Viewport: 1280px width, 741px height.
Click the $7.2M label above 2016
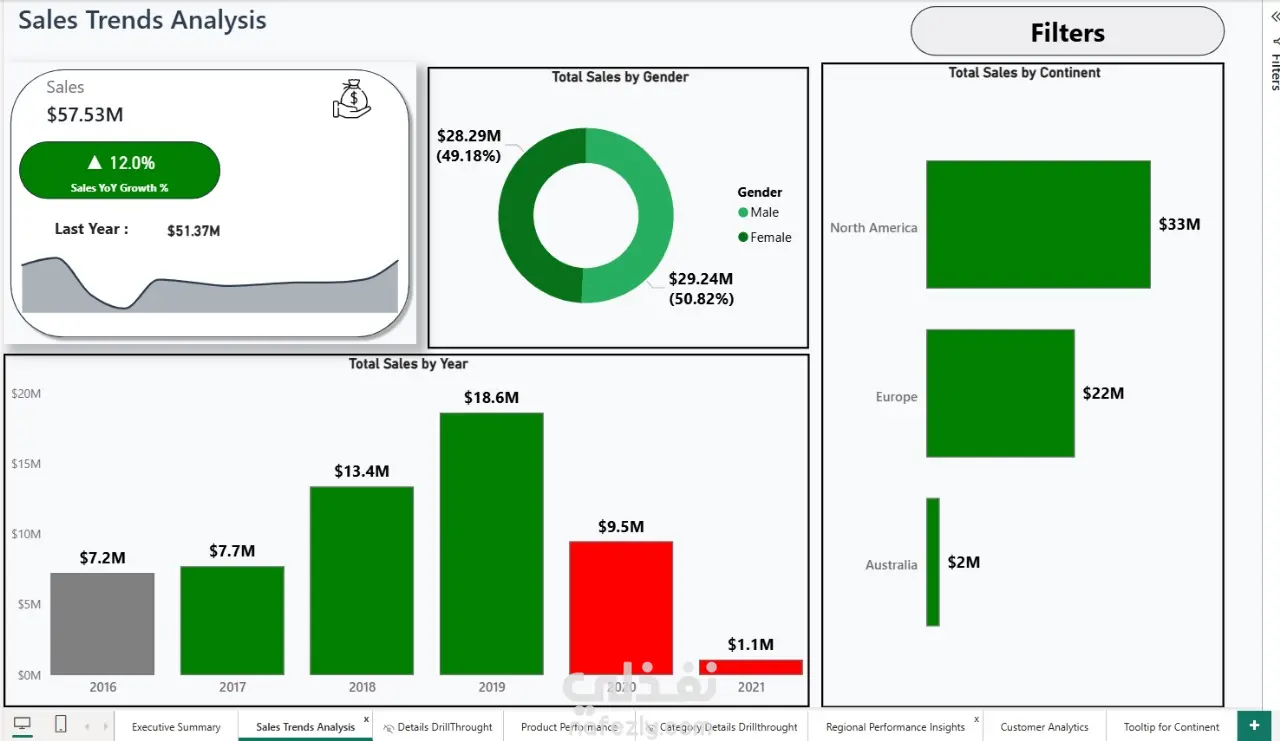(x=103, y=558)
